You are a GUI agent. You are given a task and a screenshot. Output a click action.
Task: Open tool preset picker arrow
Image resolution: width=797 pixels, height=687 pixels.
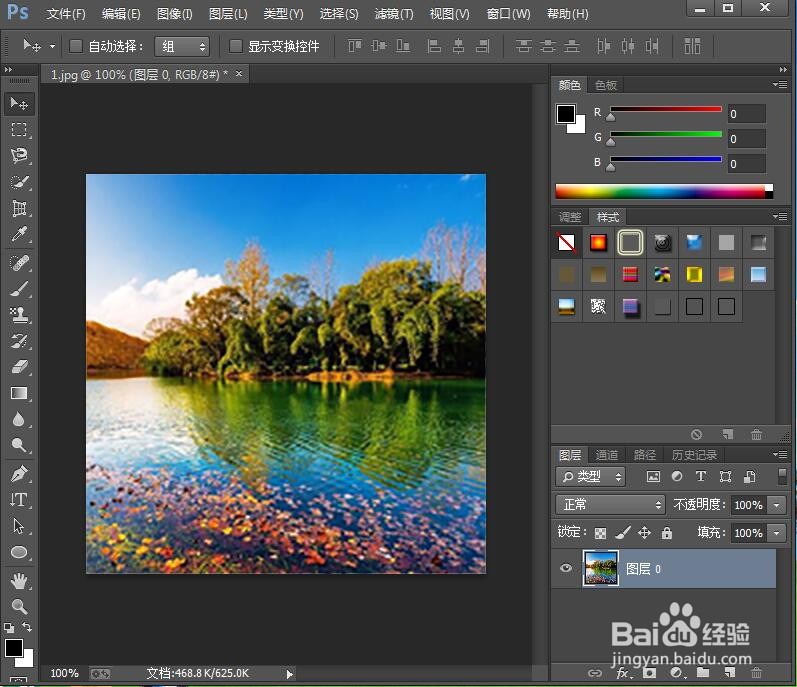coord(52,46)
